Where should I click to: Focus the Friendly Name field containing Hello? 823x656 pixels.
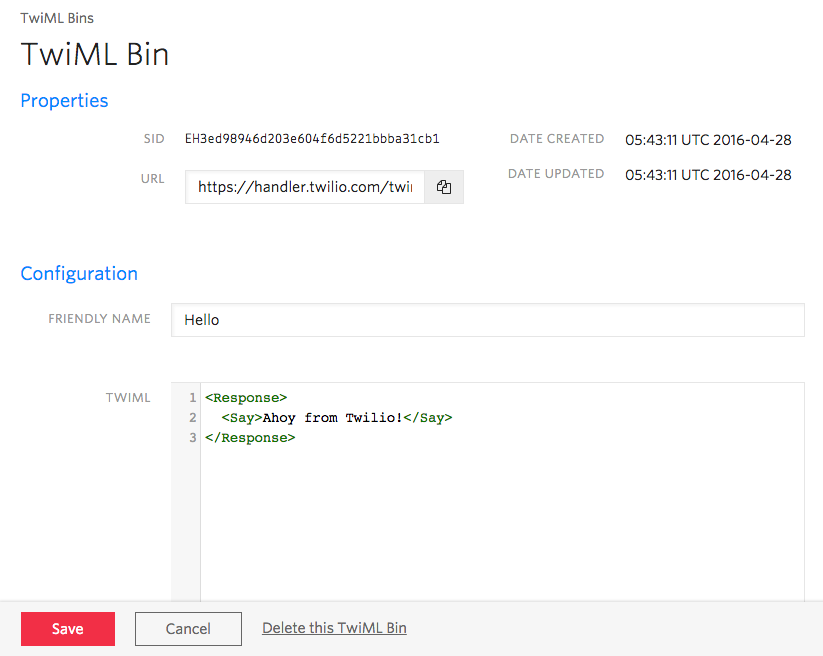click(487, 320)
